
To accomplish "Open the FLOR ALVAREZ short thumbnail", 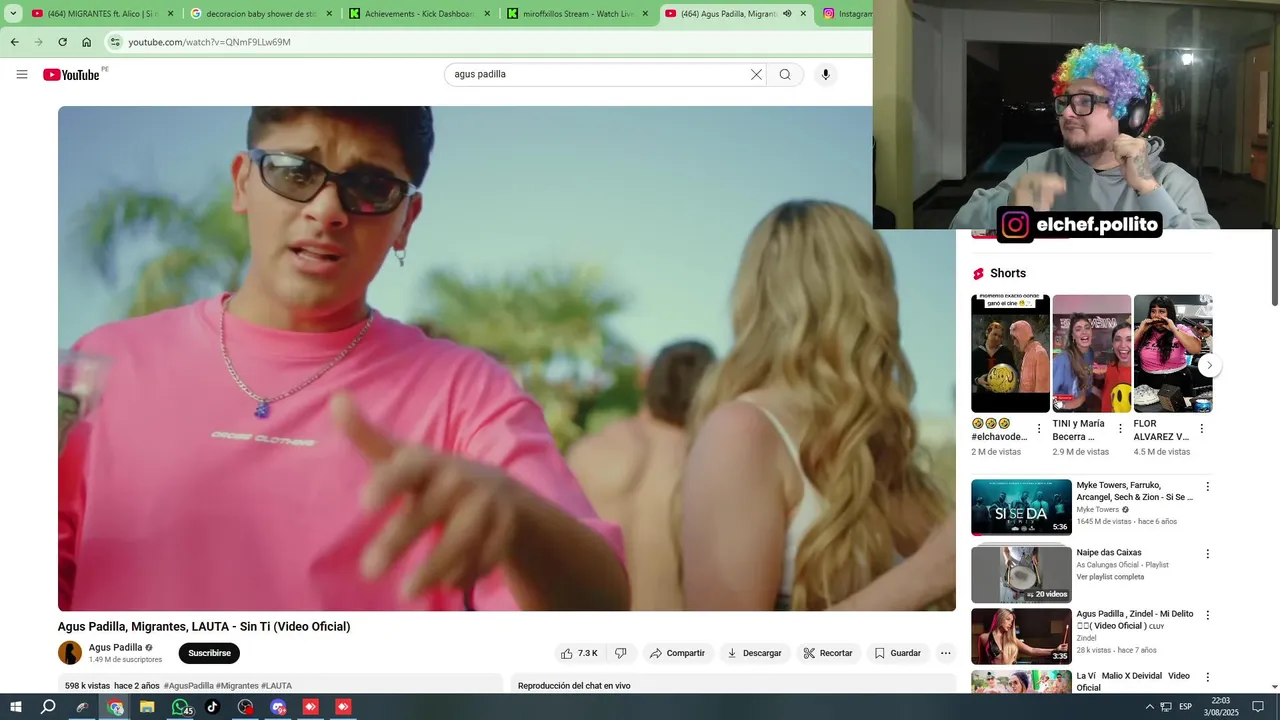I will coord(1173,353).
